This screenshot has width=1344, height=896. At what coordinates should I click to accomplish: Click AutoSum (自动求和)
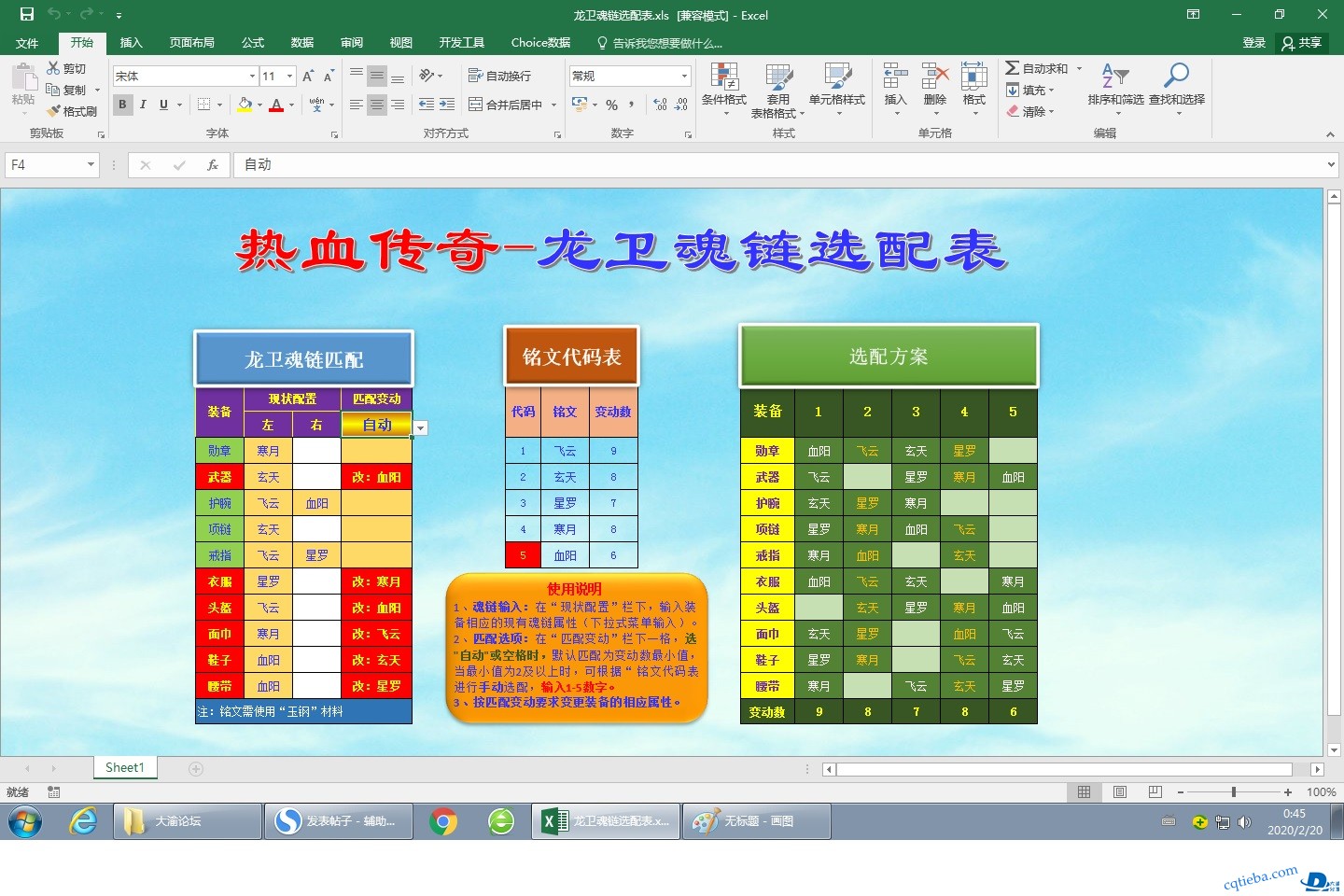tap(1037, 68)
